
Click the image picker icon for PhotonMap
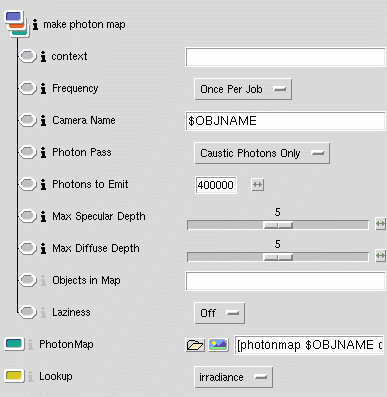(x=218, y=345)
